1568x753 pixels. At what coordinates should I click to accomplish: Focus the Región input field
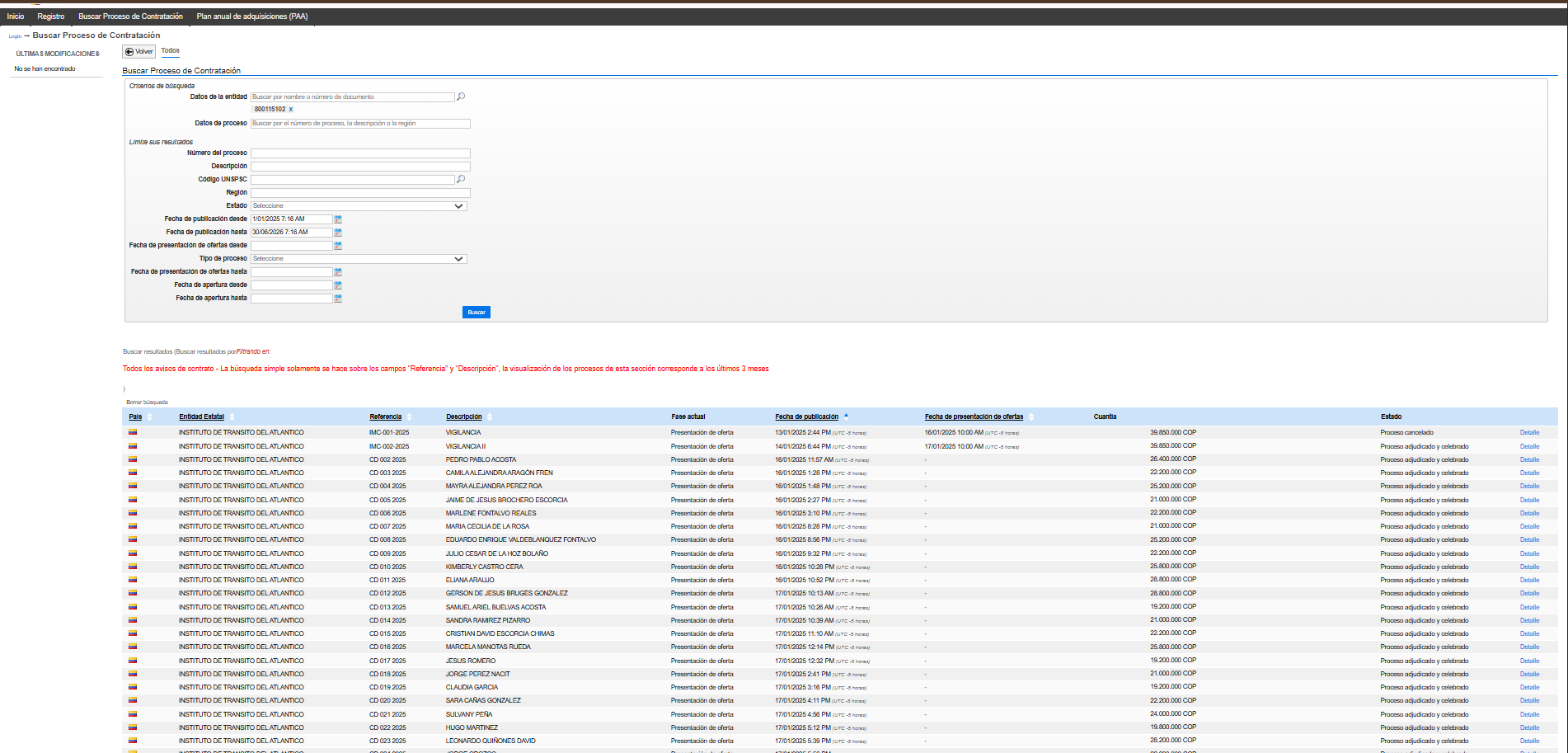360,193
